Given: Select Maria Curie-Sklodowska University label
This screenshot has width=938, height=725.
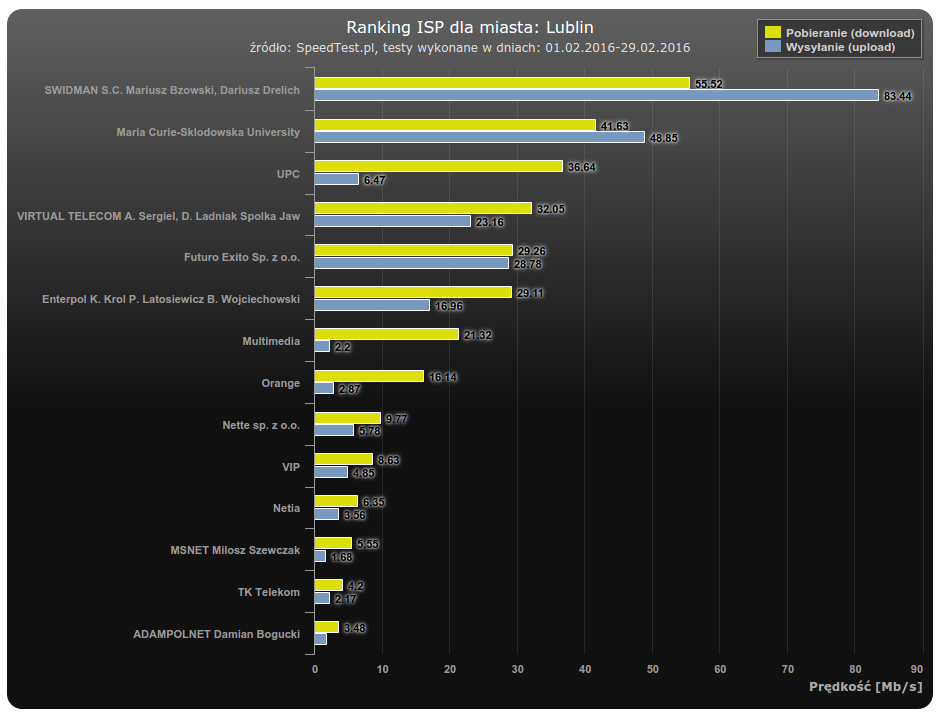Looking at the screenshot, I should [208, 132].
